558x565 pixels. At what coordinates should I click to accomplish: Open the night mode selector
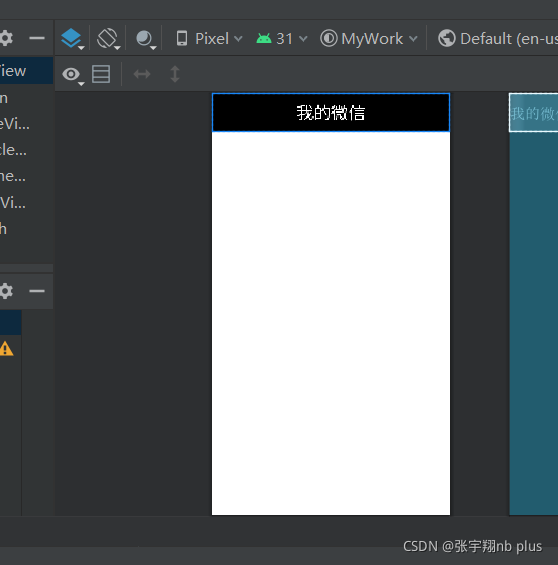[146, 39]
